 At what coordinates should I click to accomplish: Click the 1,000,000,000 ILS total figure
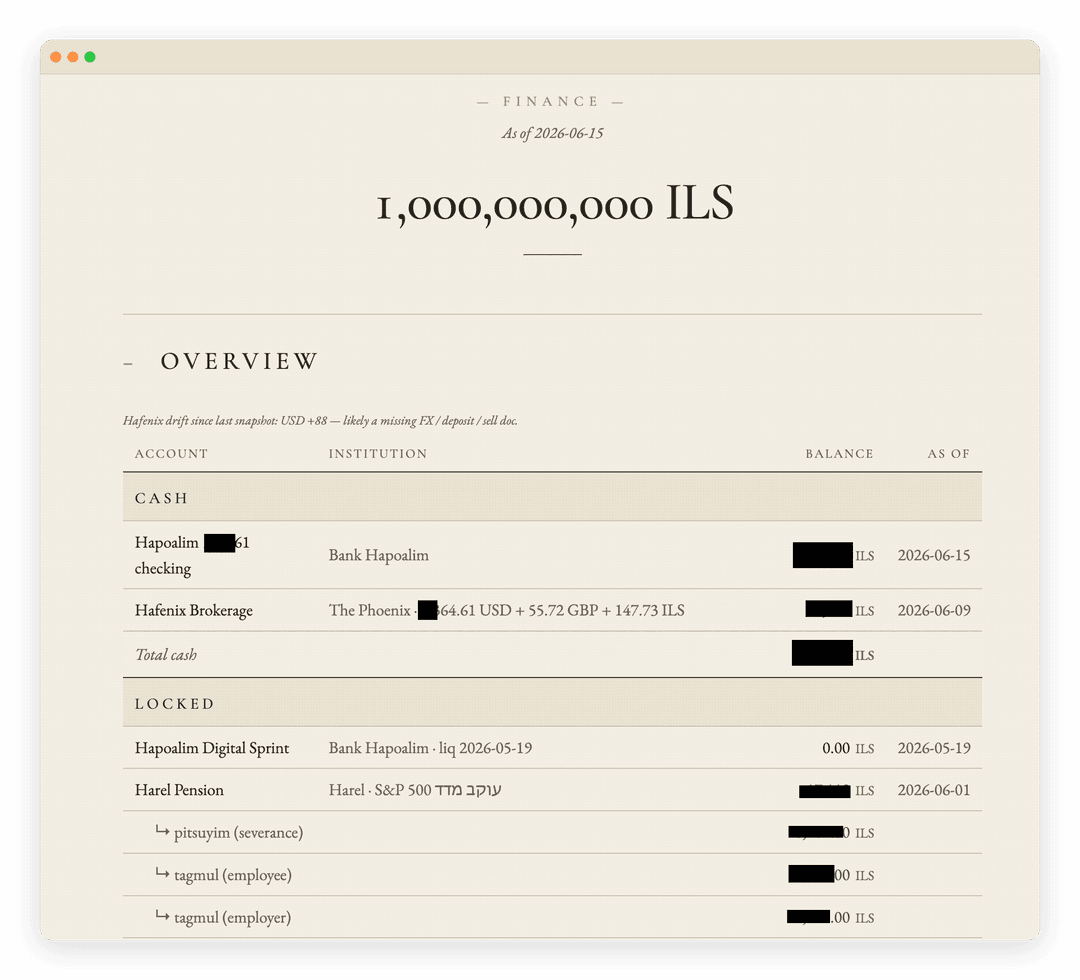click(554, 204)
